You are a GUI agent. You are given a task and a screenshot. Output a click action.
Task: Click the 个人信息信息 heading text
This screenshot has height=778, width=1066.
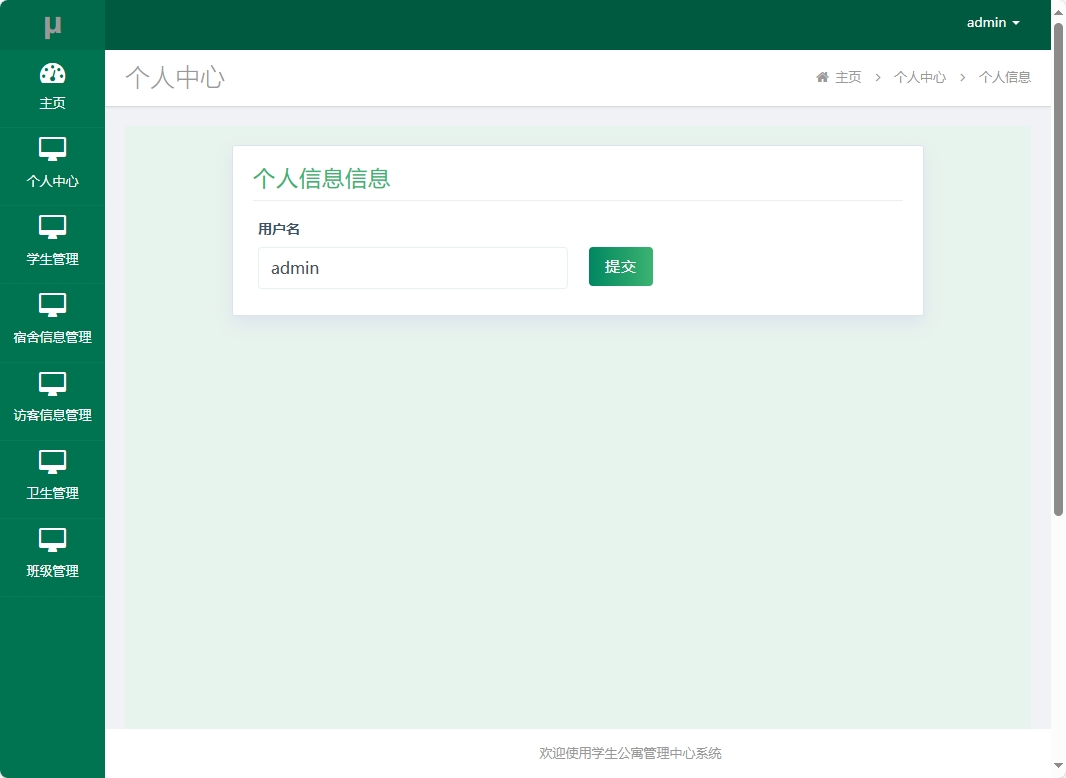click(322, 177)
